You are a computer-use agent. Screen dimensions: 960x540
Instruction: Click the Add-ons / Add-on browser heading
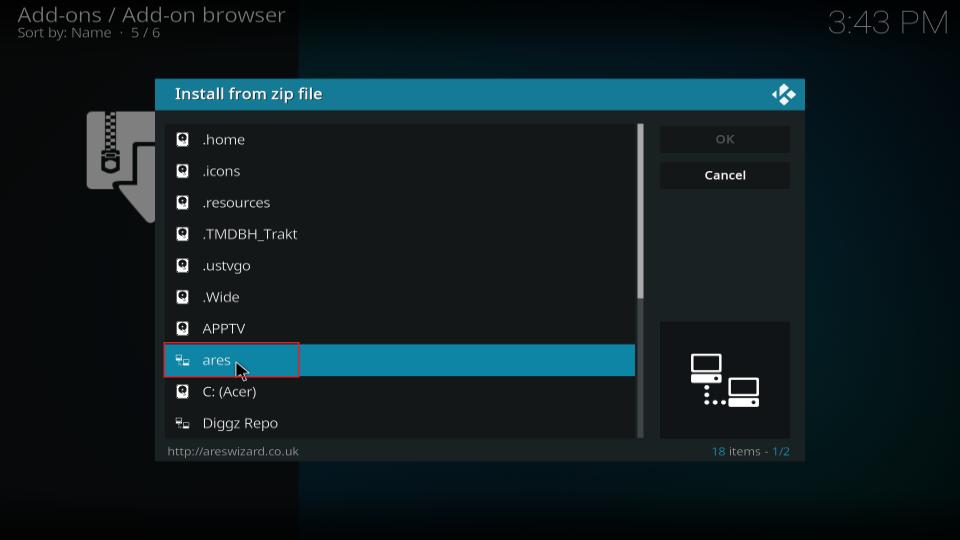click(151, 15)
